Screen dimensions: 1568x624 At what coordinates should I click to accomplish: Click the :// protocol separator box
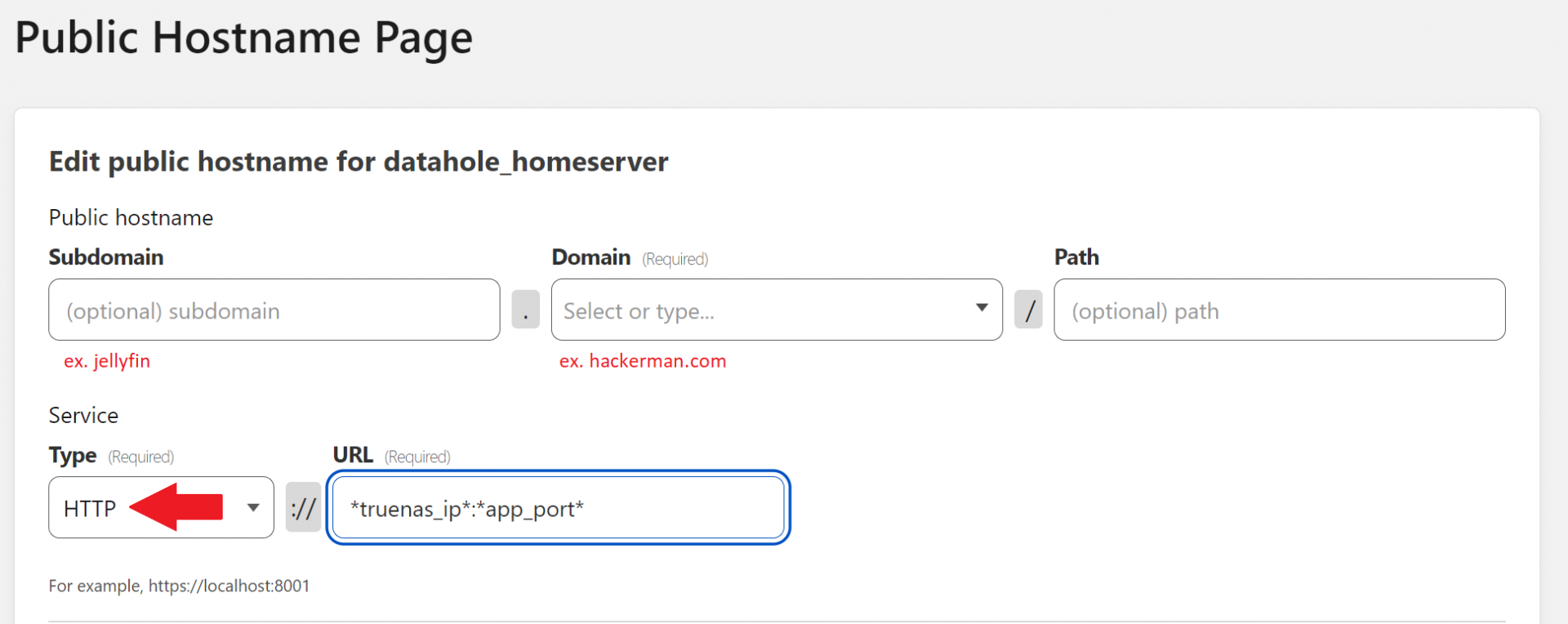[x=303, y=508]
